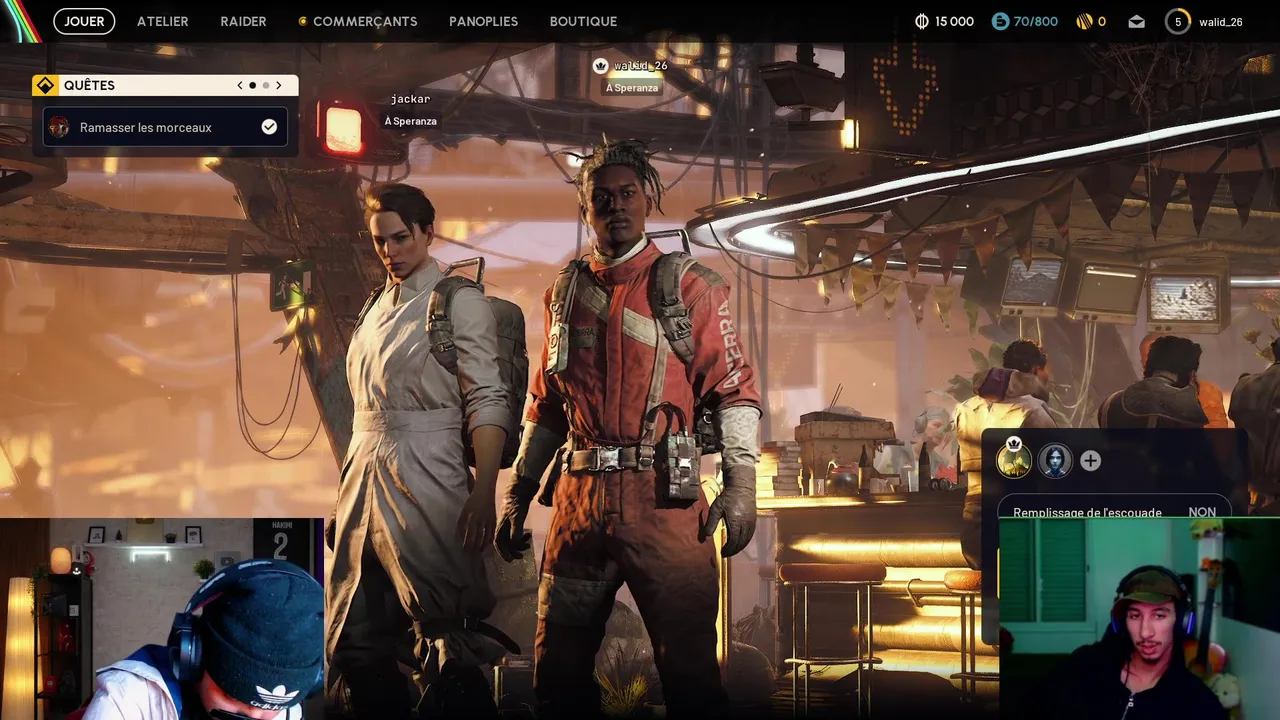This screenshot has width=1280, height=720.
Task: Click the coin currency icon beside 15 000
Action: click(x=922, y=21)
